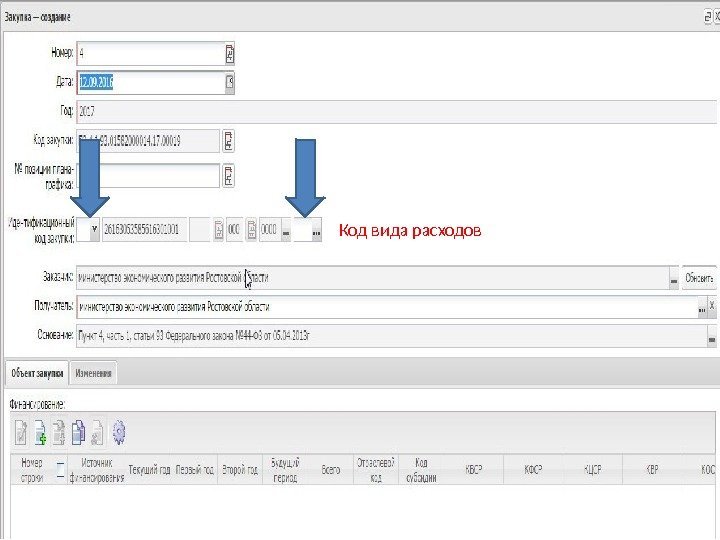The height and width of the screenshot is (540, 720).
Task: Click the copy documents icon in Финансирование toolbar
Action: click(x=78, y=433)
